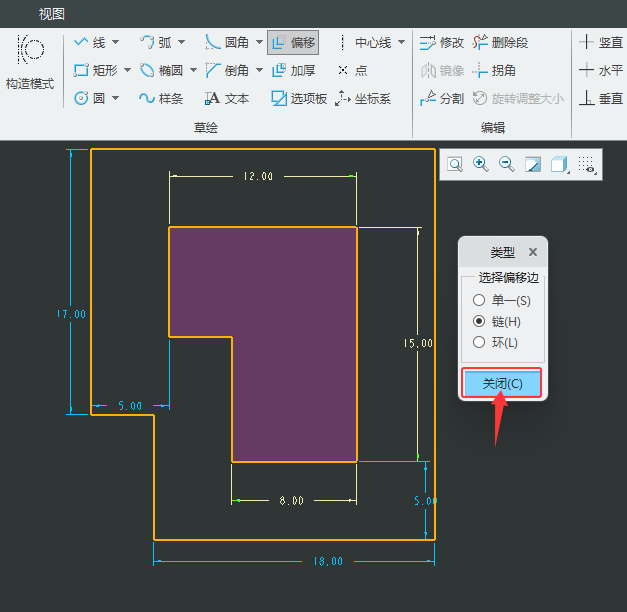
Task: Click the purple shaded sketch region
Action: pyautogui.click(x=294, y=320)
